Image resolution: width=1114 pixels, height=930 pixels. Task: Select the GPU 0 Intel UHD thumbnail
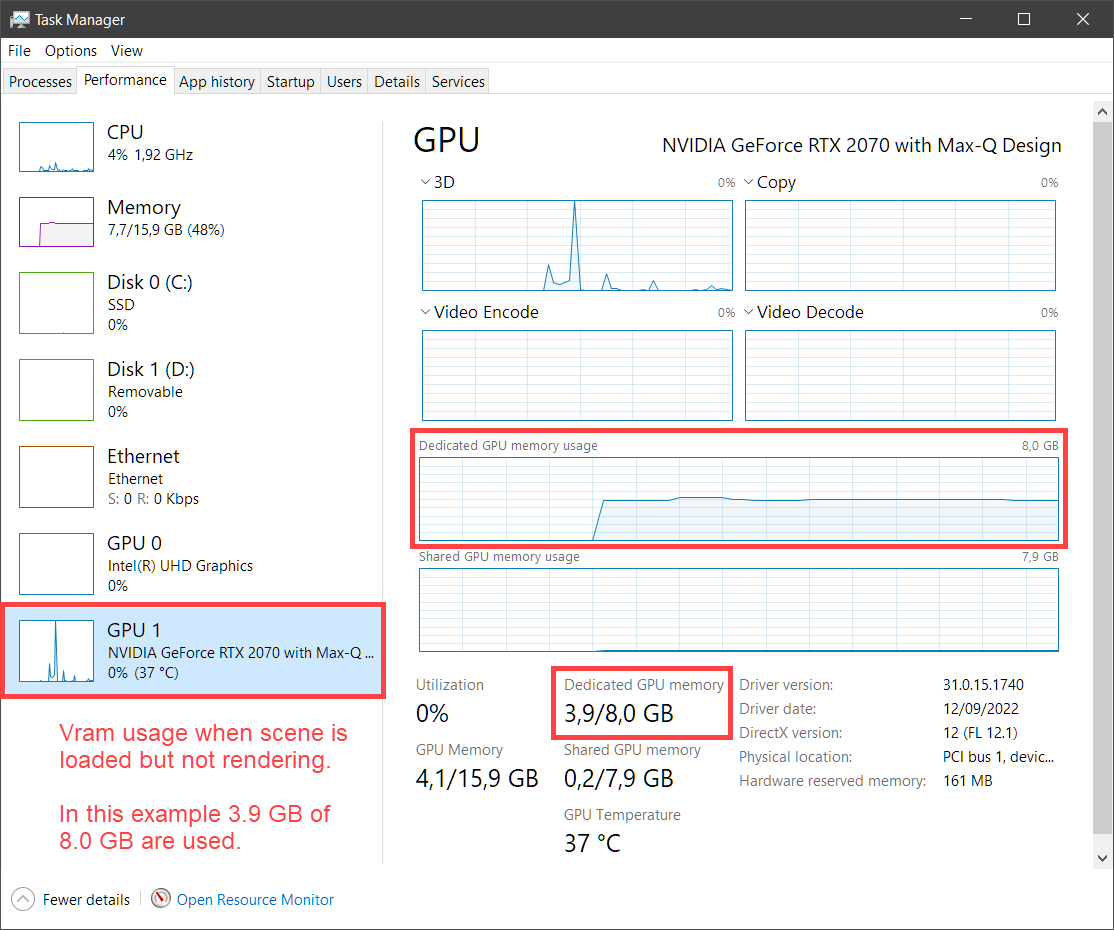click(56, 564)
